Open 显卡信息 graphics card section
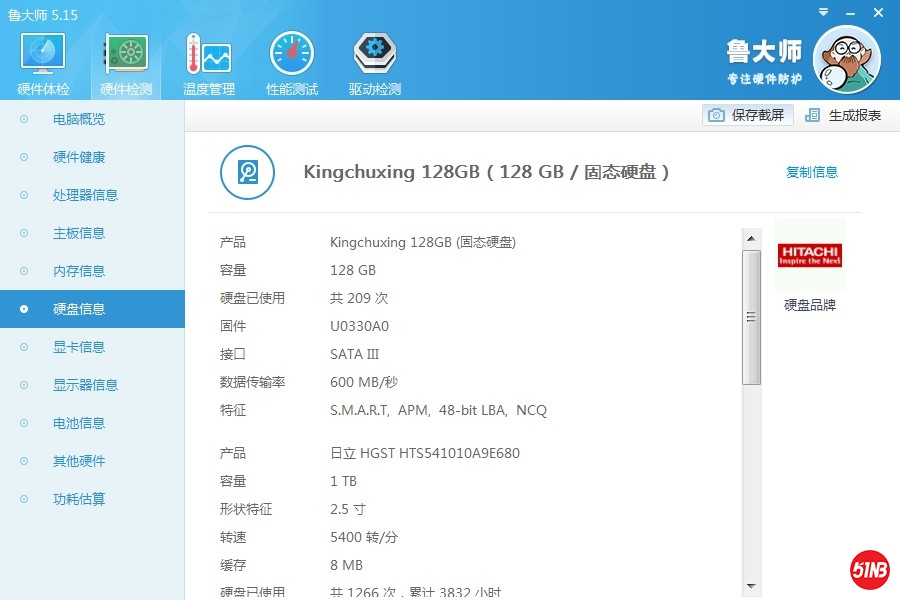 79,347
